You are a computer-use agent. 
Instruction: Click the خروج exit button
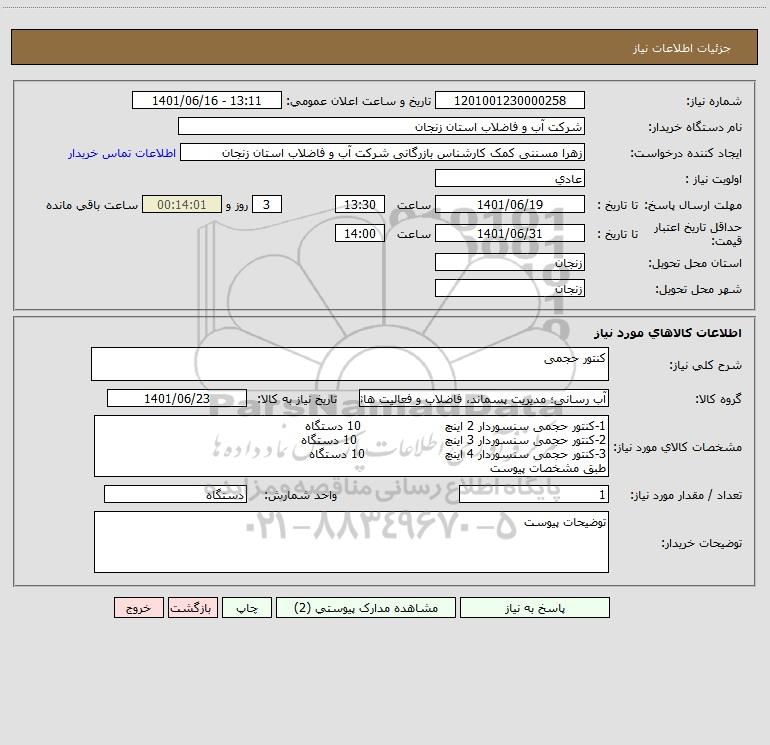[x=138, y=607]
